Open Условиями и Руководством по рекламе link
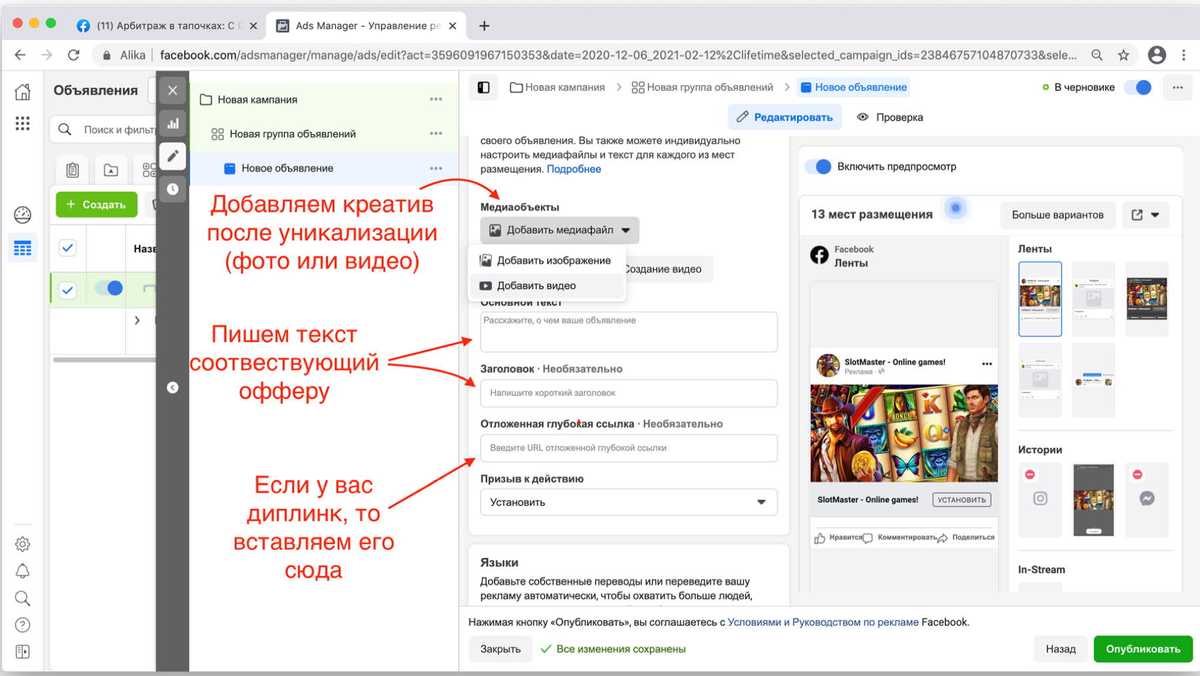The width and height of the screenshot is (1200, 676). (823, 622)
